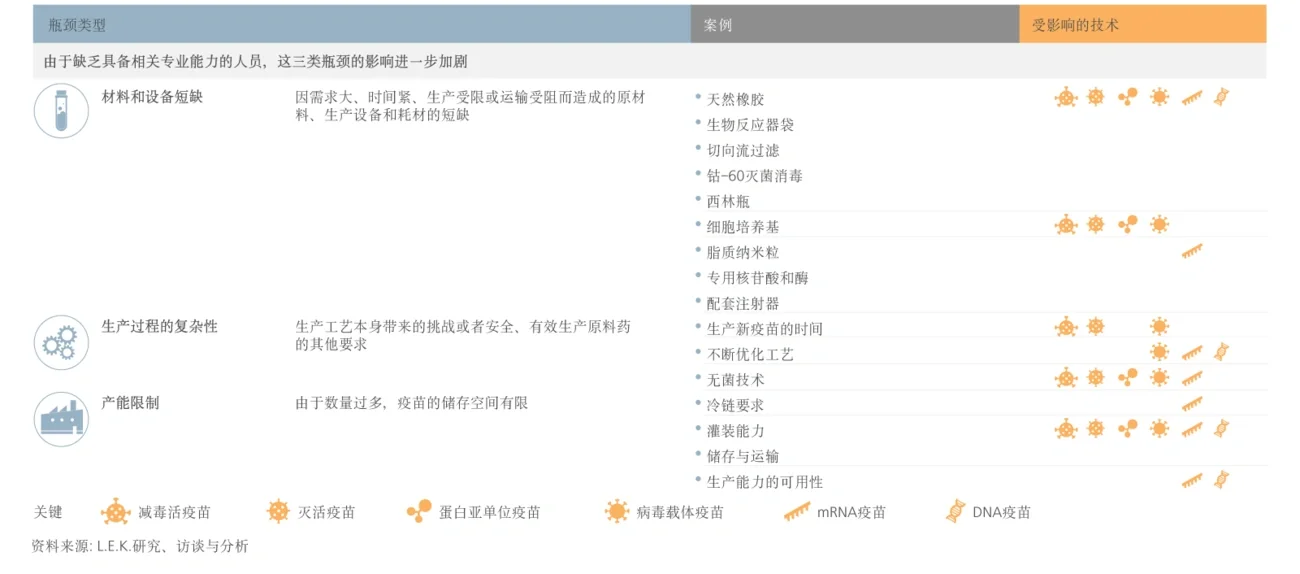
Task: Click the factory icon beside 产能限制
Action: point(61,419)
